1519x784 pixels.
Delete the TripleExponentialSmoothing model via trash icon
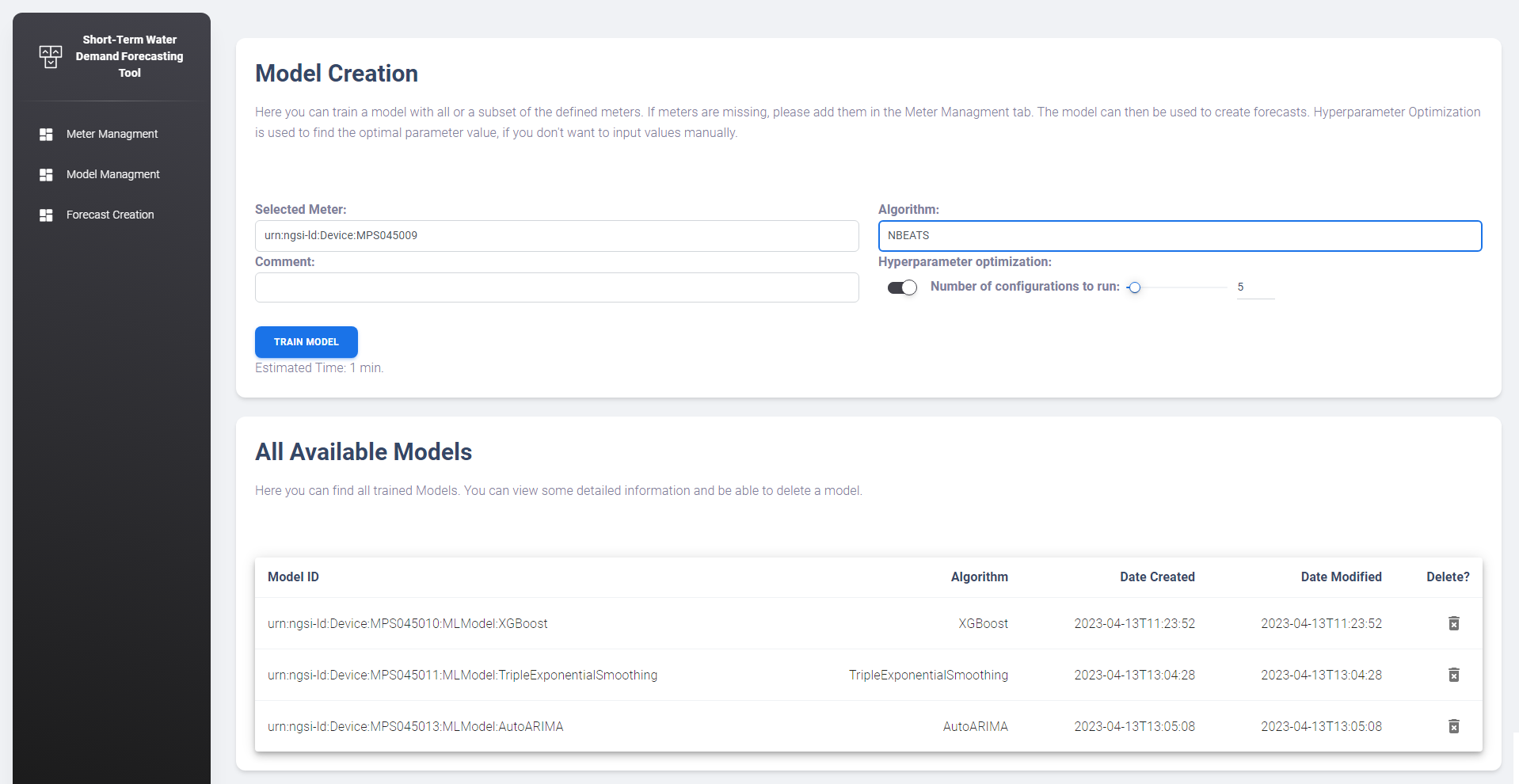tap(1453, 676)
